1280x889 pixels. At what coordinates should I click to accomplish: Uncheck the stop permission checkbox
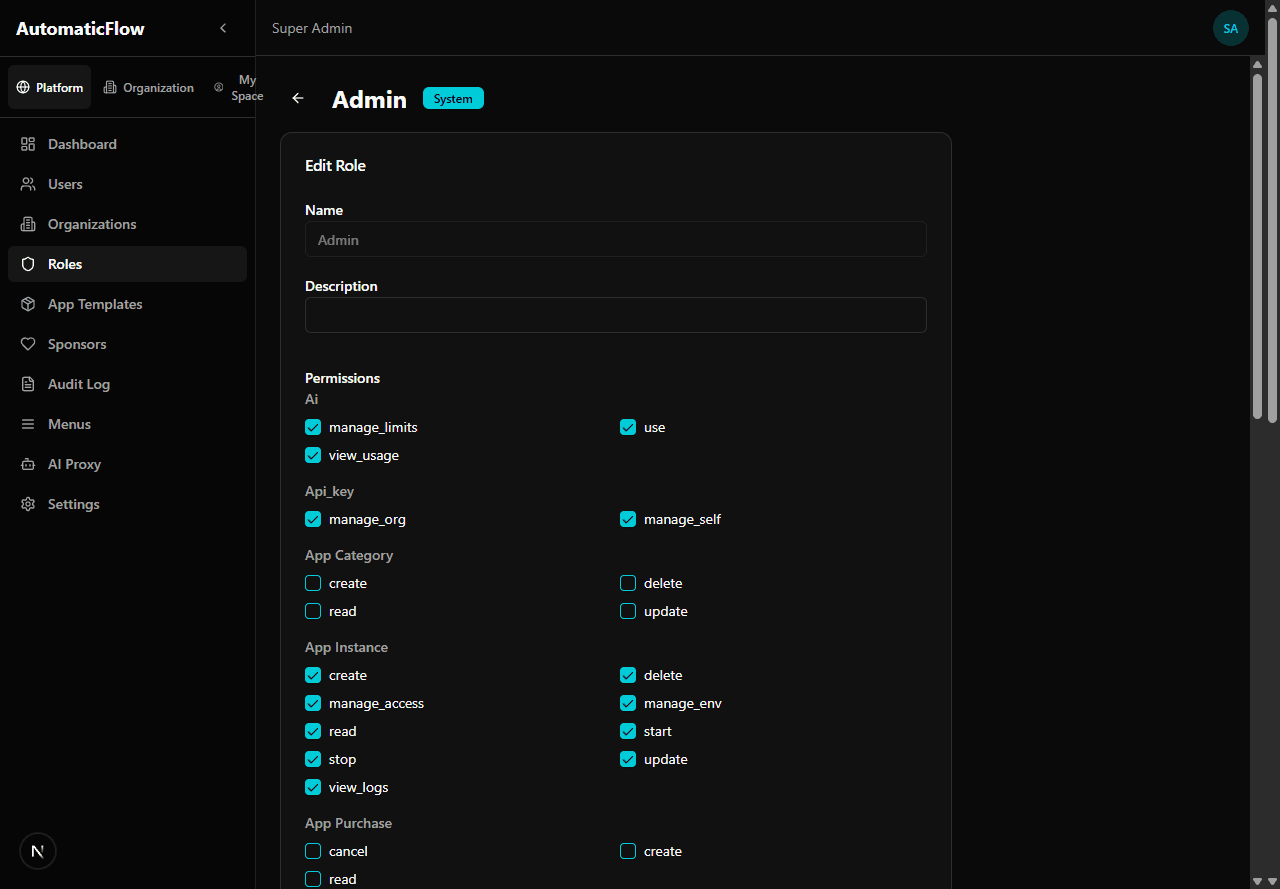click(313, 759)
